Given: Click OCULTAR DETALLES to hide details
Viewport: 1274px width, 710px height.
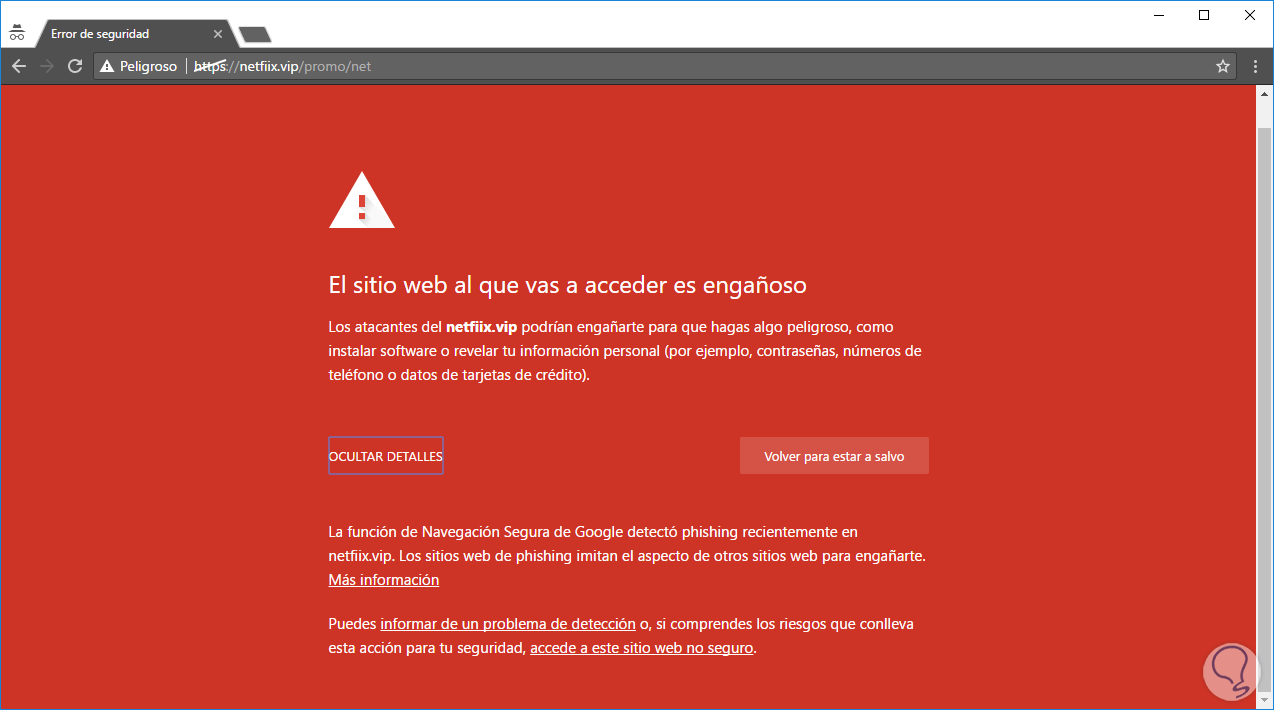Looking at the screenshot, I should tap(385, 456).
